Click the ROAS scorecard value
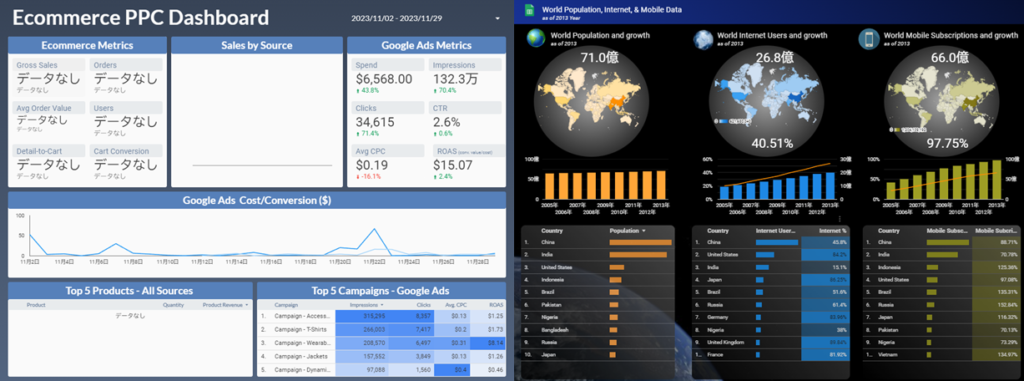Screen dimensions: 1024x381 click(x=453, y=165)
